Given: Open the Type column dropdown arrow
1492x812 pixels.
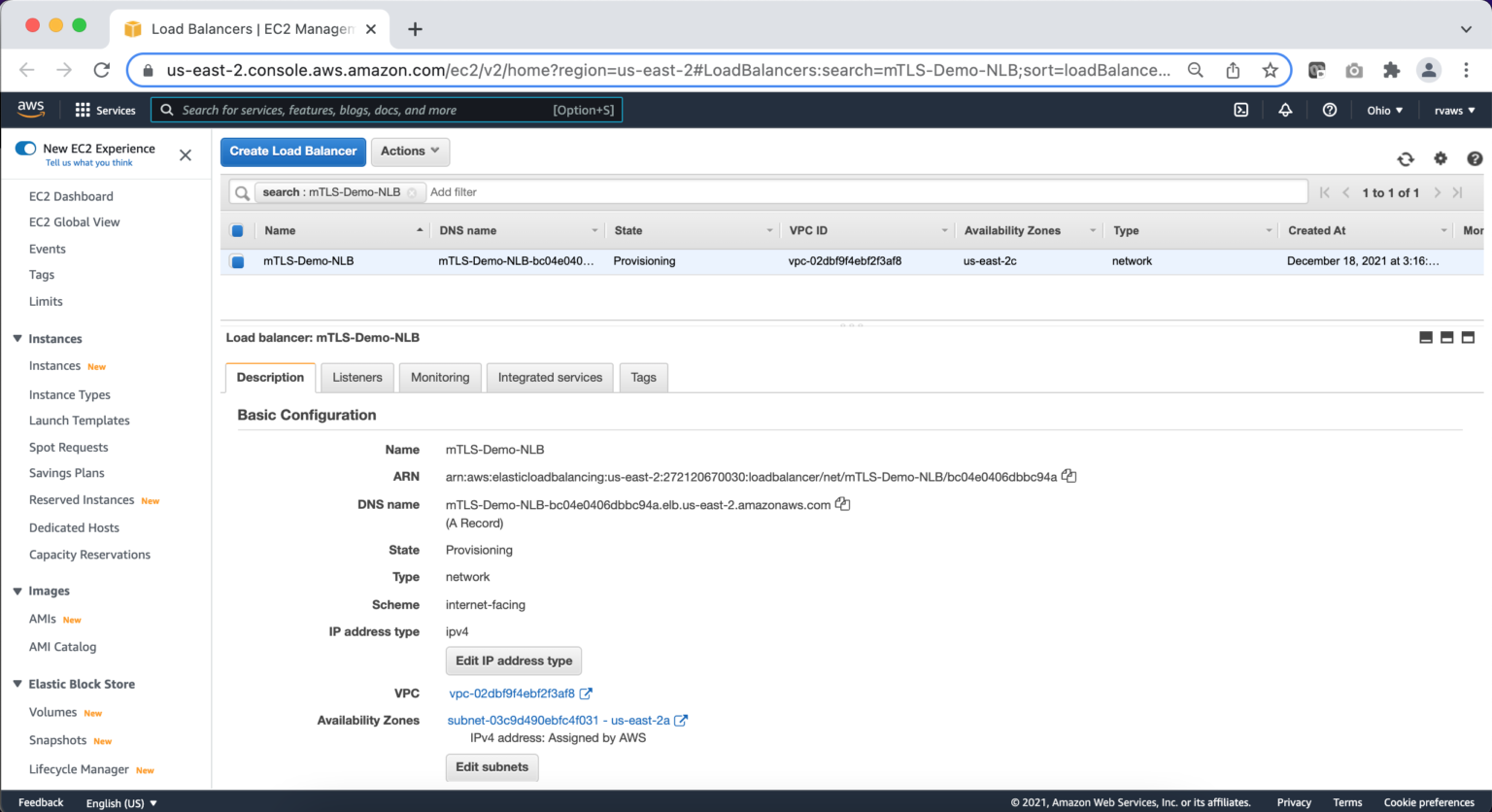Looking at the screenshot, I should [1269, 231].
